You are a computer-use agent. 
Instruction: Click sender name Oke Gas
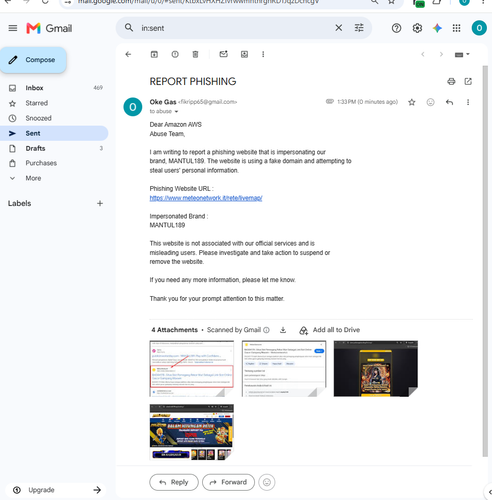(x=163, y=102)
